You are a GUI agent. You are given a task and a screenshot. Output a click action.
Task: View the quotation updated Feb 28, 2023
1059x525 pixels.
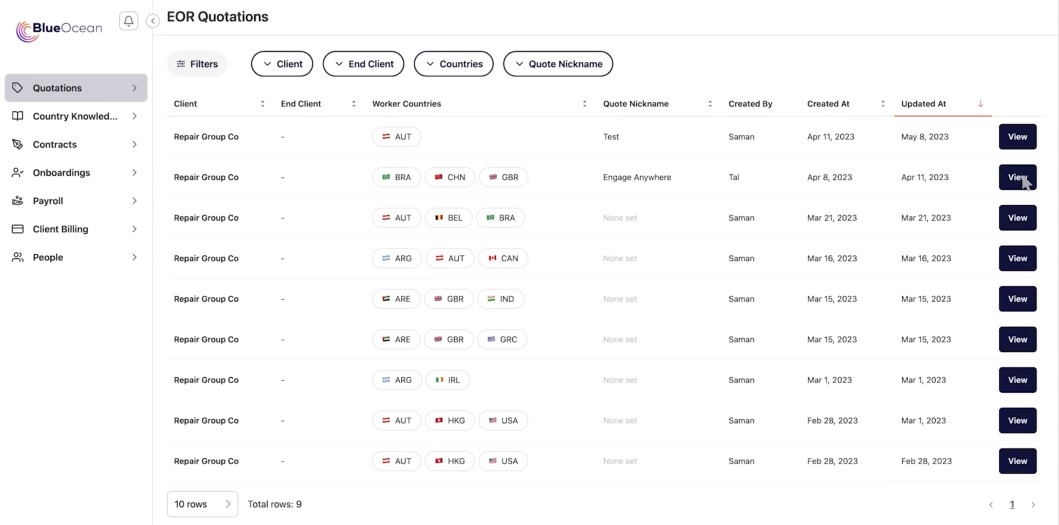1017,461
